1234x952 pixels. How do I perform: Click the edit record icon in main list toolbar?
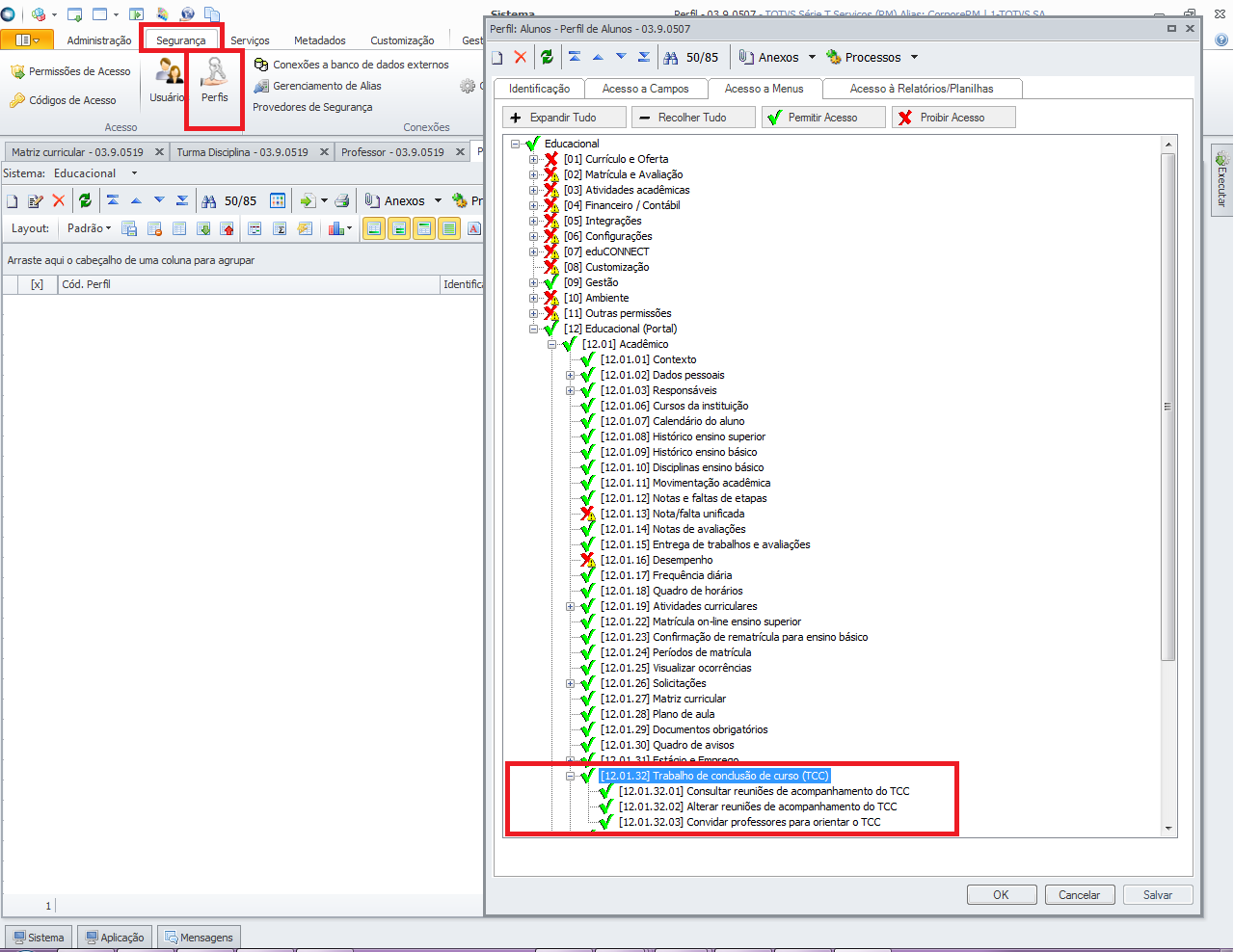[36, 201]
